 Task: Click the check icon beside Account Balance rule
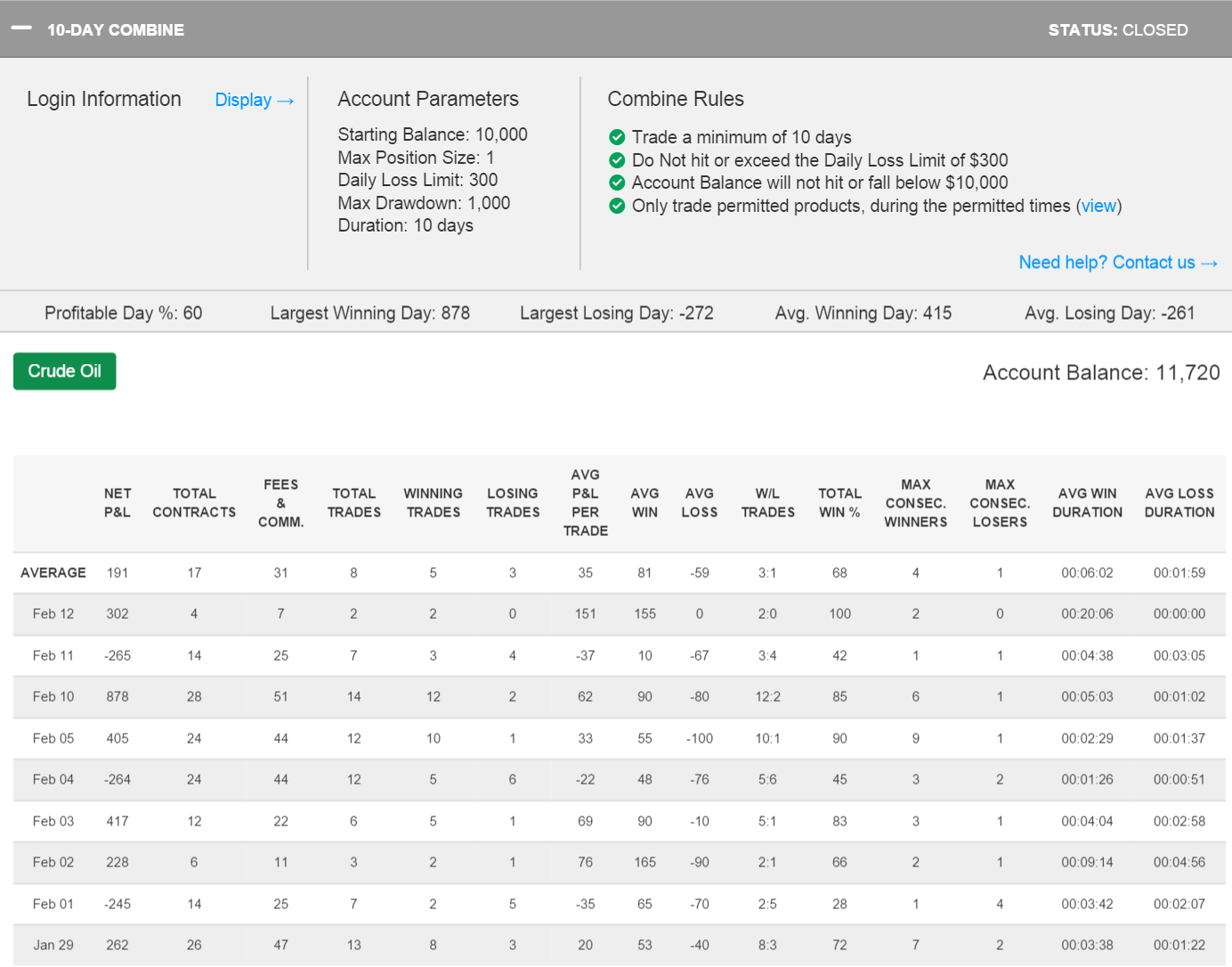[x=617, y=183]
